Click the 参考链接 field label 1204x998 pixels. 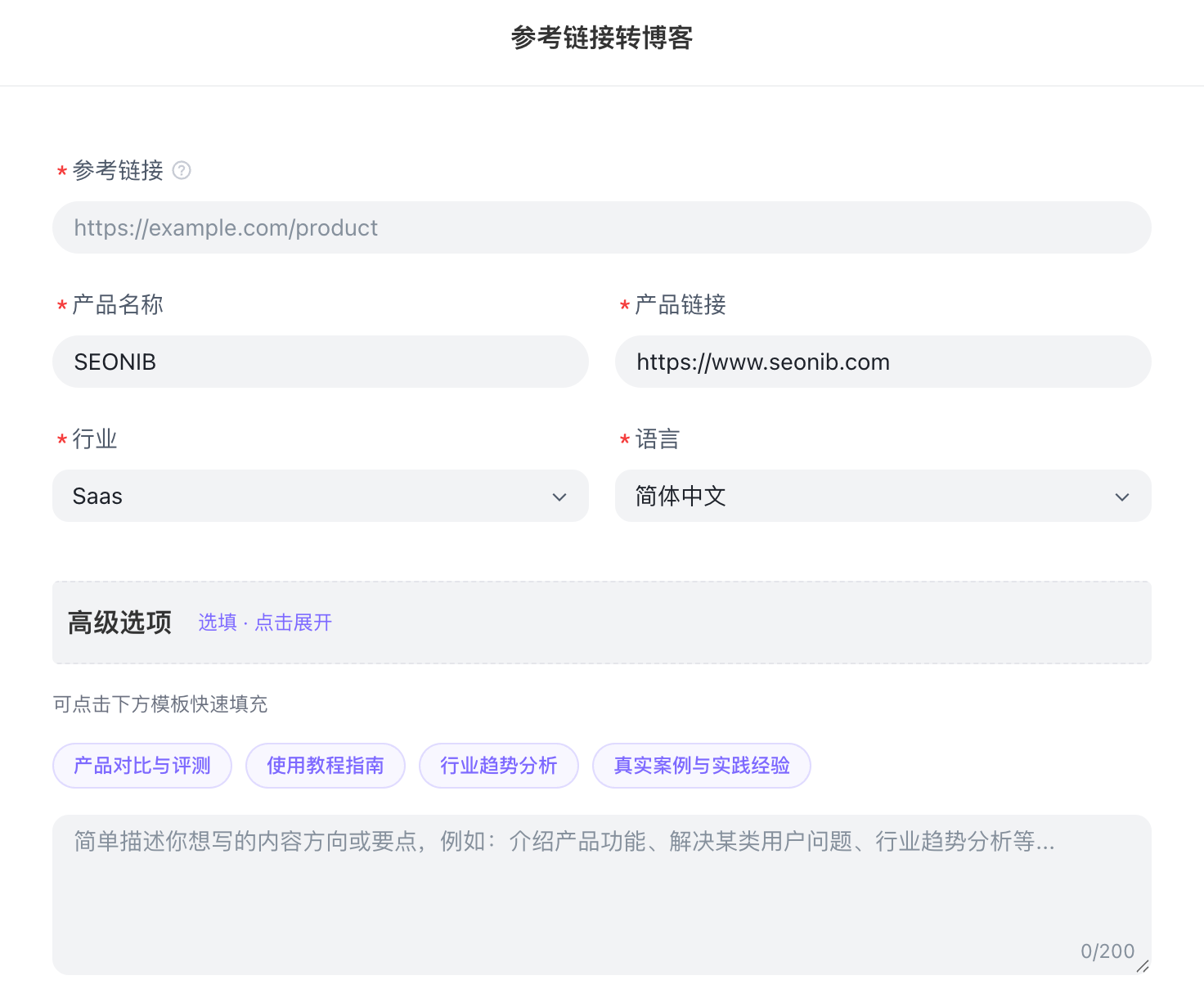click(x=118, y=170)
